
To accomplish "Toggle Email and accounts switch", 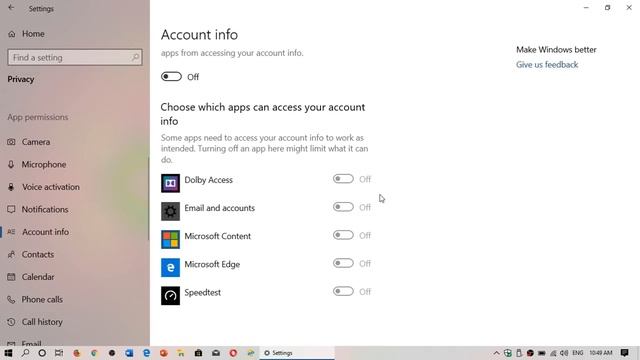I will pyautogui.click(x=343, y=207).
